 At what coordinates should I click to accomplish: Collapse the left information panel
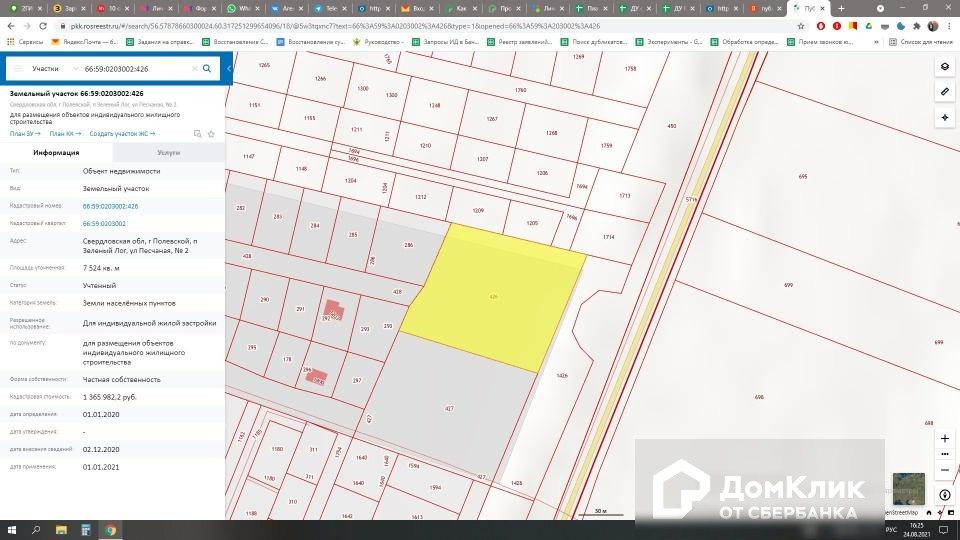[x=228, y=69]
